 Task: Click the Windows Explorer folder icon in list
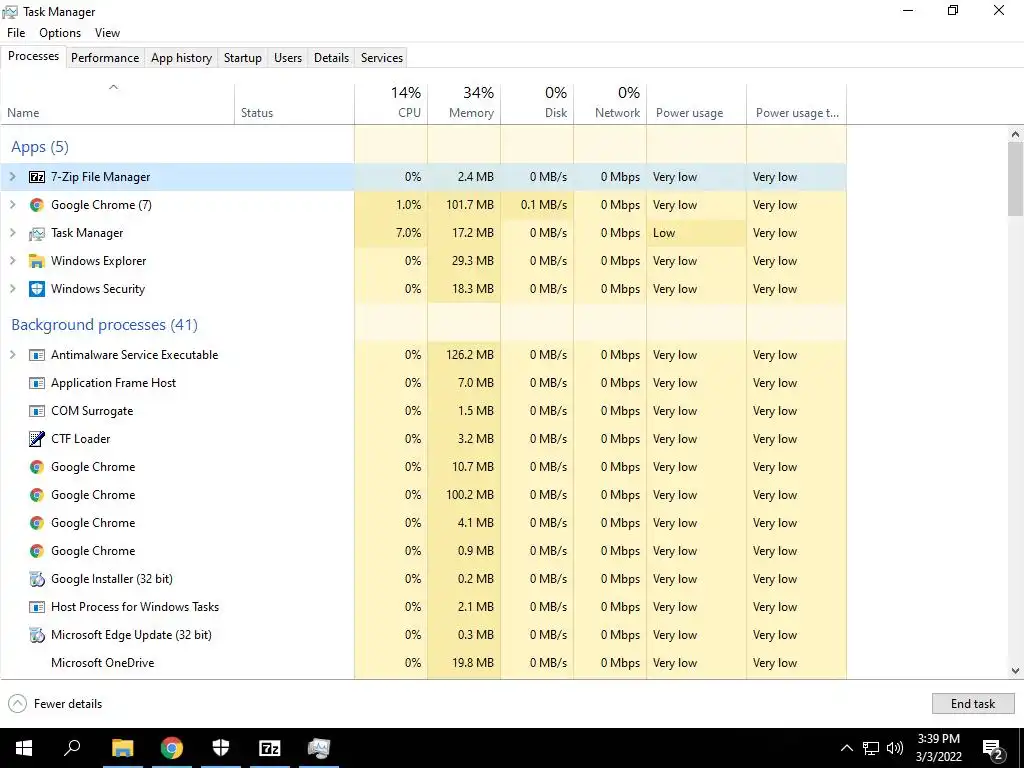37,261
